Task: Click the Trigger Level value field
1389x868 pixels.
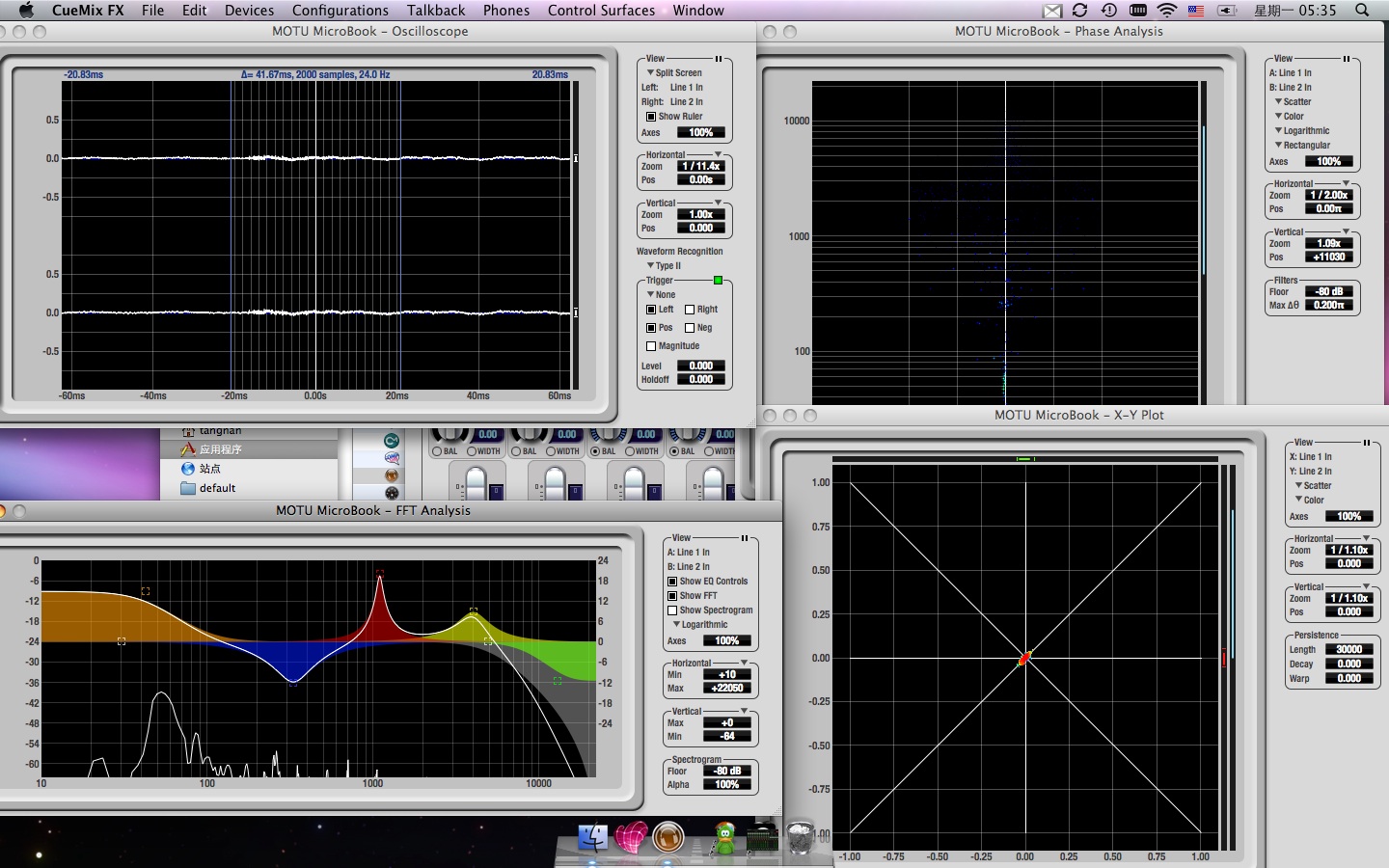Action: [x=701, y=366]
